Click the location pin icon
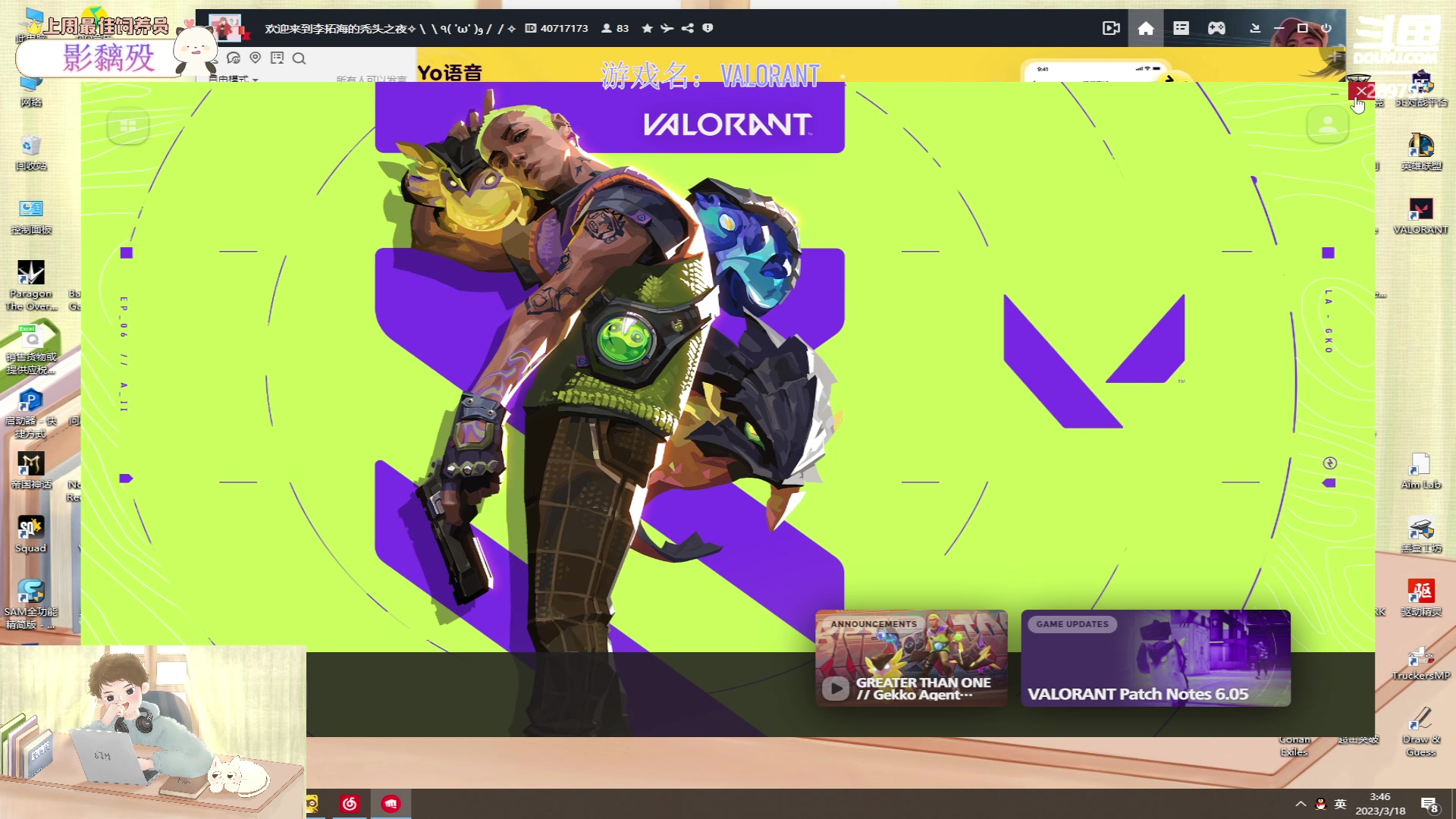This screenshot has height=819, width=1456. pyautogui.click(x=256, y=58)
